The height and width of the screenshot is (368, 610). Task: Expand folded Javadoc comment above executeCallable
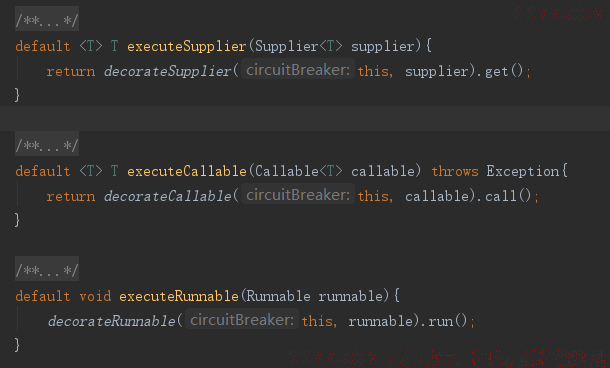click(47, 144)
